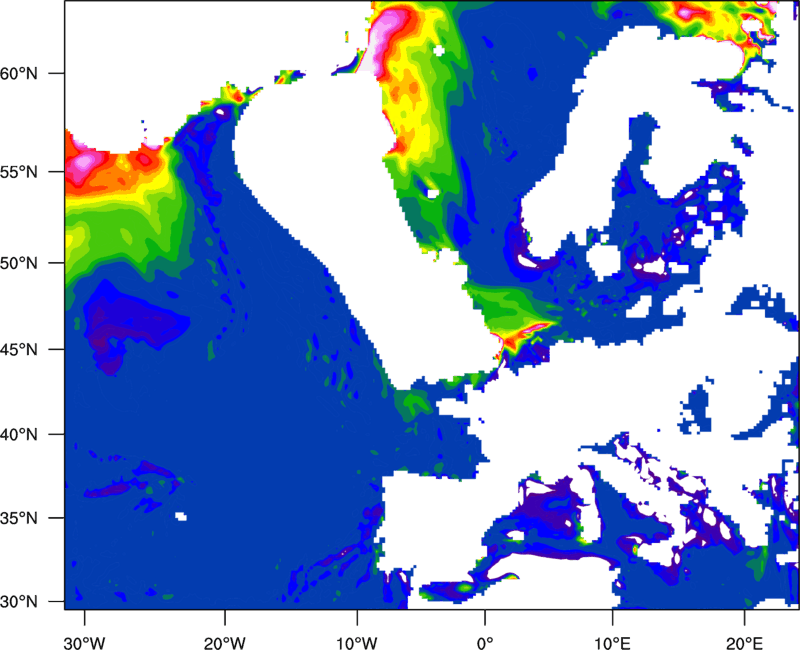The width and height of the screenshot is (800, 650).
Task: Click the 30°N latitude label
Action: click(19, 602)
